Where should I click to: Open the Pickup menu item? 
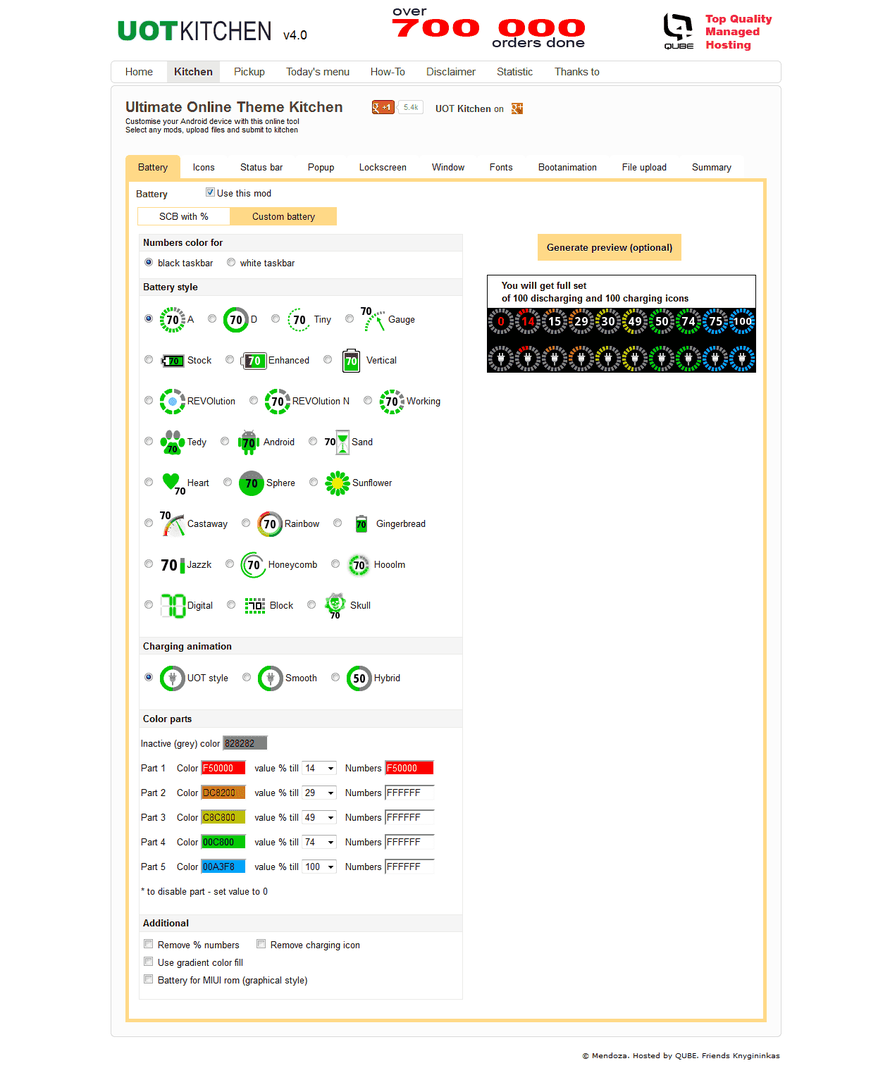tap(249, 72)
